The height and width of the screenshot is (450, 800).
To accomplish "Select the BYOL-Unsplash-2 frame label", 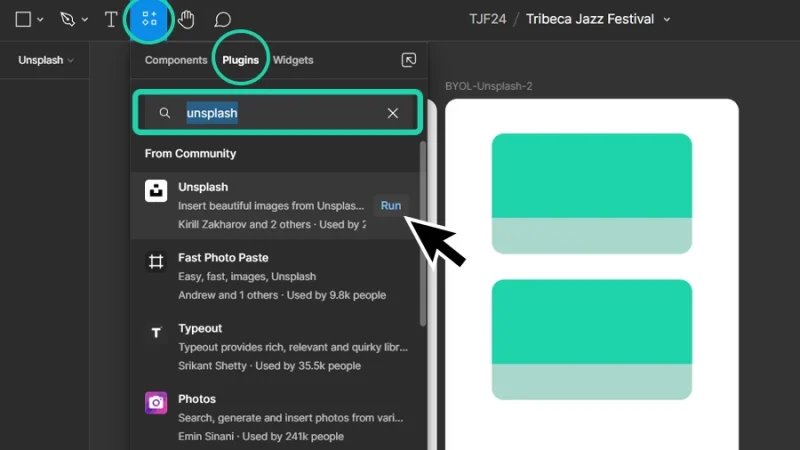I will 488,86.
